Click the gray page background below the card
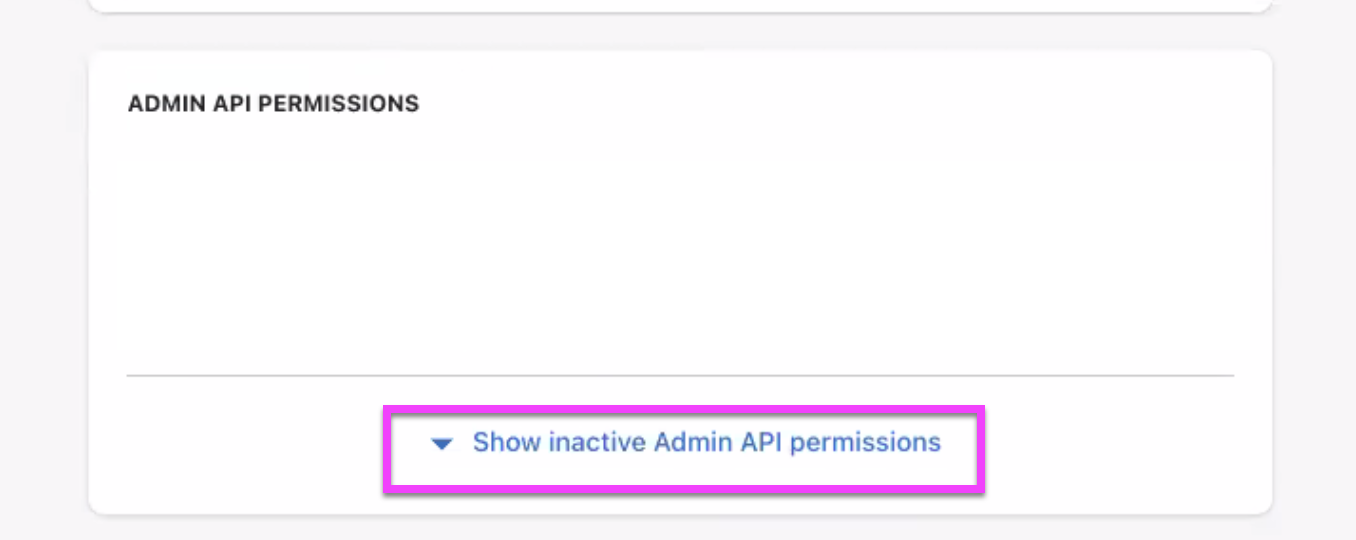Screen dimensions: 1356x540 coord(680,529)
